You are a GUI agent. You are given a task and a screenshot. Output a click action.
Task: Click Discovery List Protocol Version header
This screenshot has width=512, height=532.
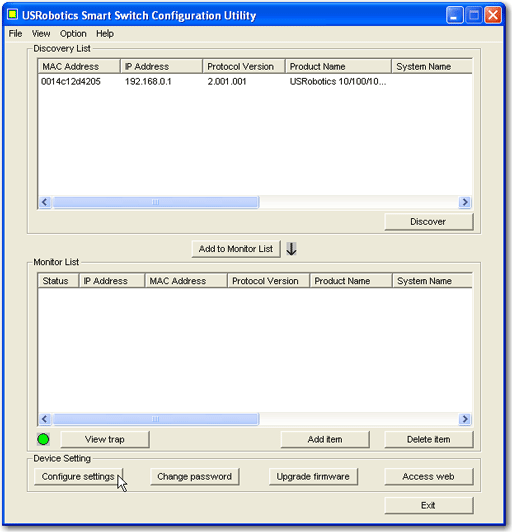point(244,66)
